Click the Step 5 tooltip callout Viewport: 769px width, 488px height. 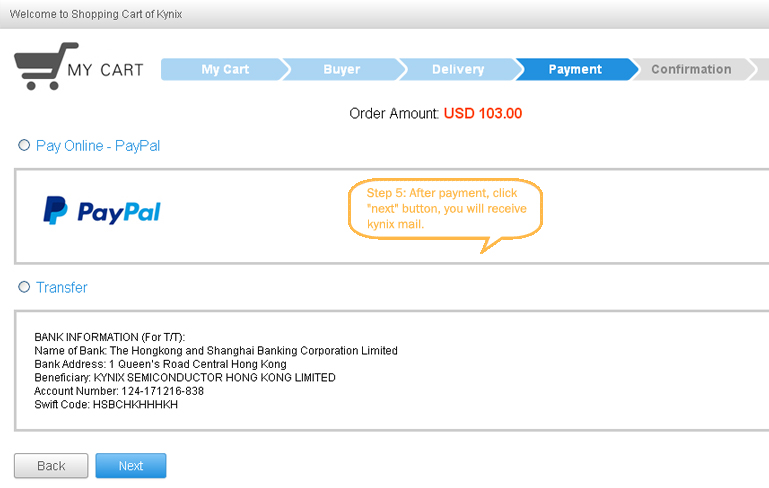click(x=445, y=208)
